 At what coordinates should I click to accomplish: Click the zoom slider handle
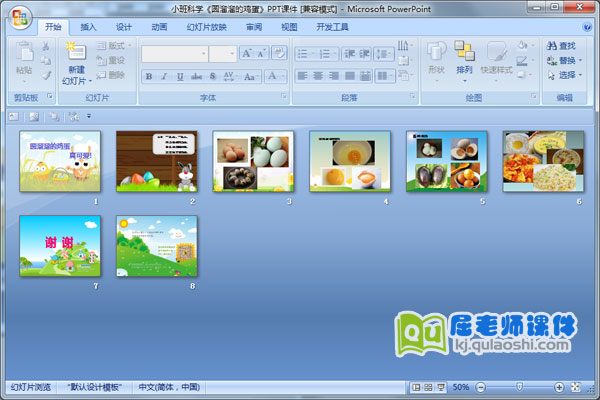point(519,387)
